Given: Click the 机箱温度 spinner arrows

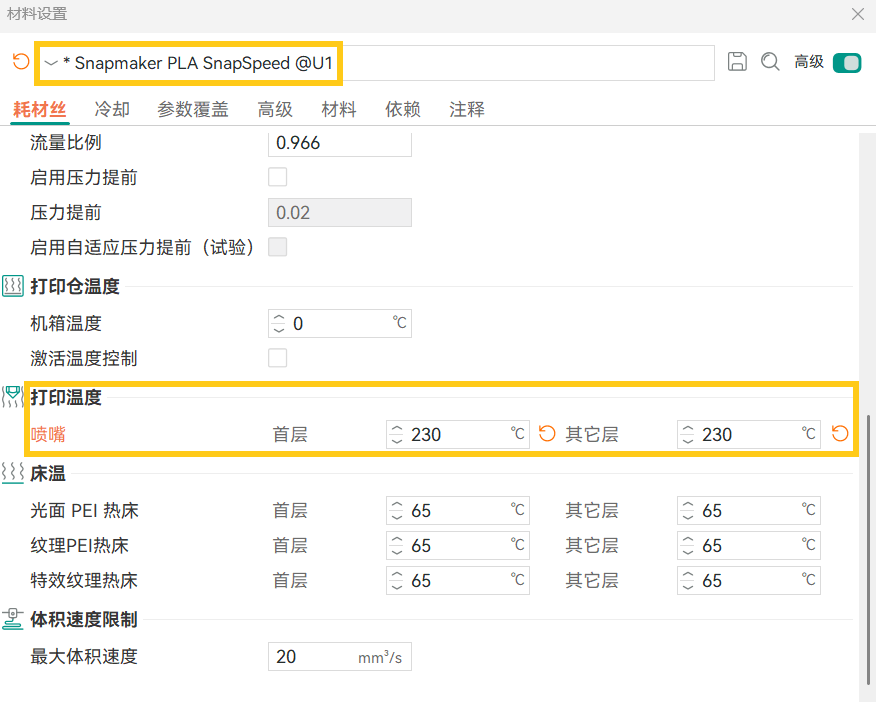Looking at the screenshot, I should pyautogui.click(x=279, y=323).
